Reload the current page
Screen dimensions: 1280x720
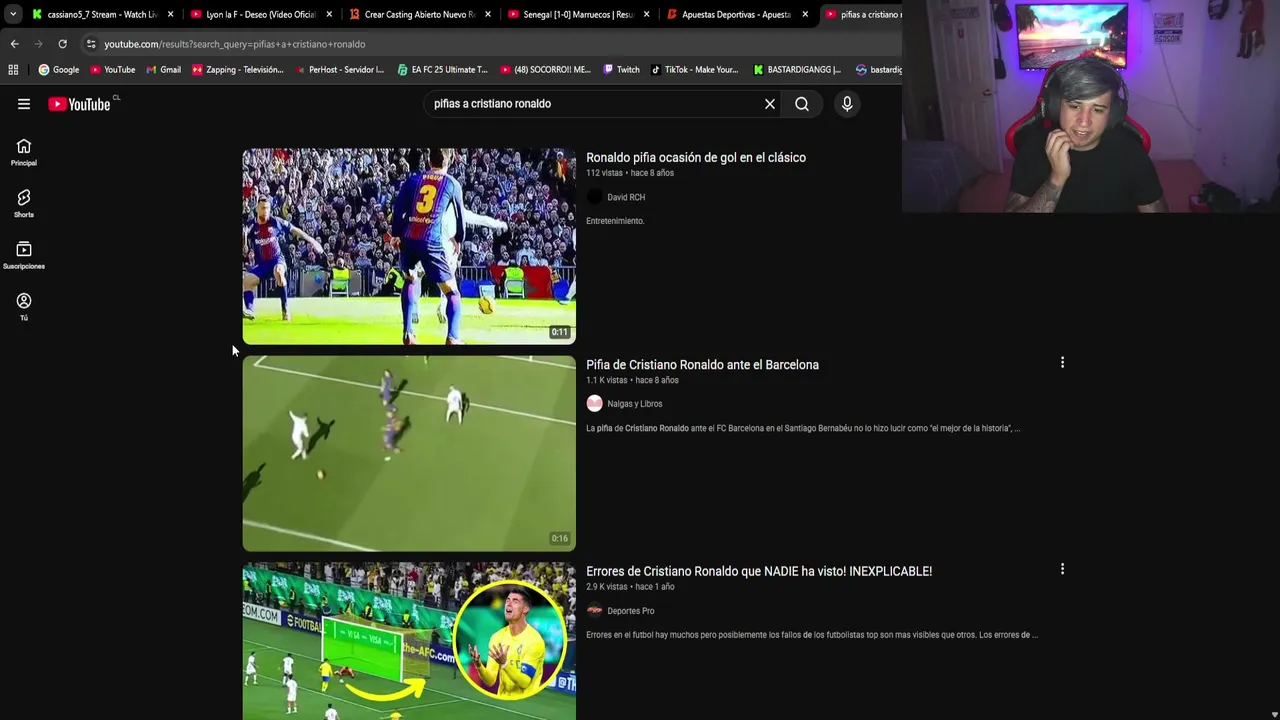(62, 44)
